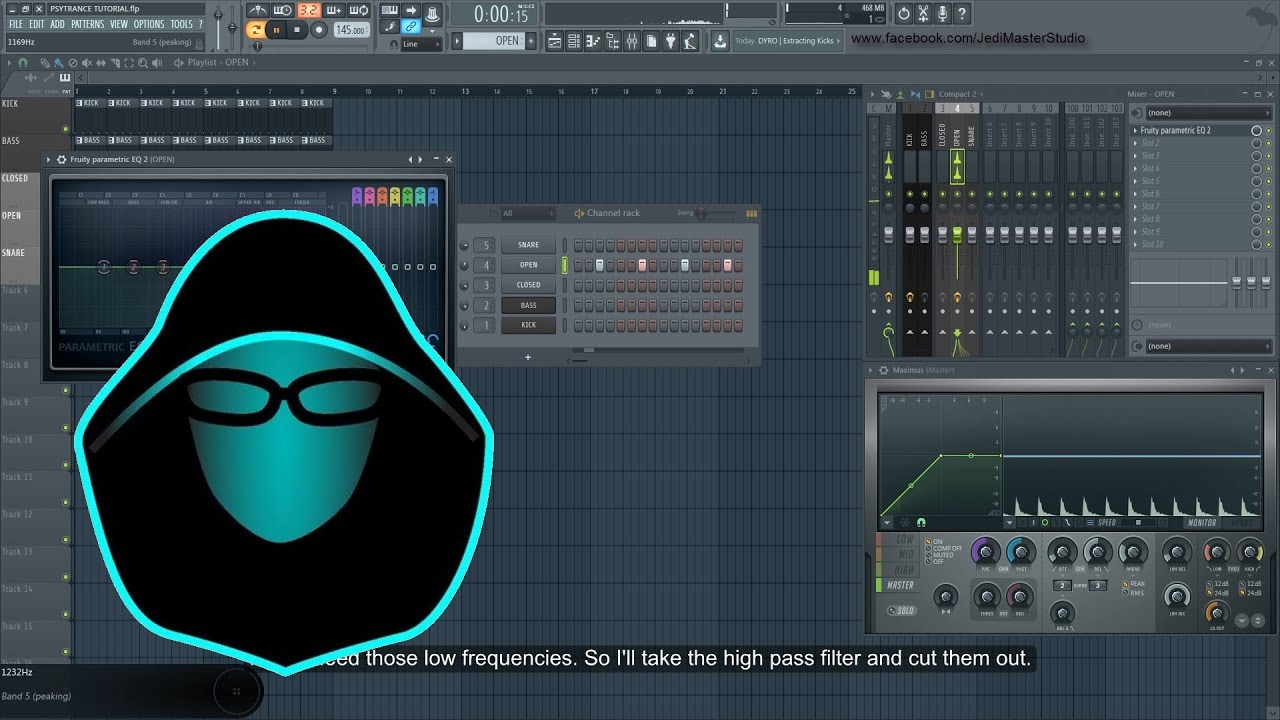This screenshot has width=1280, height=720.
Task: Select the PEAK detection radio in Maximus
Action: [1133, 584]
